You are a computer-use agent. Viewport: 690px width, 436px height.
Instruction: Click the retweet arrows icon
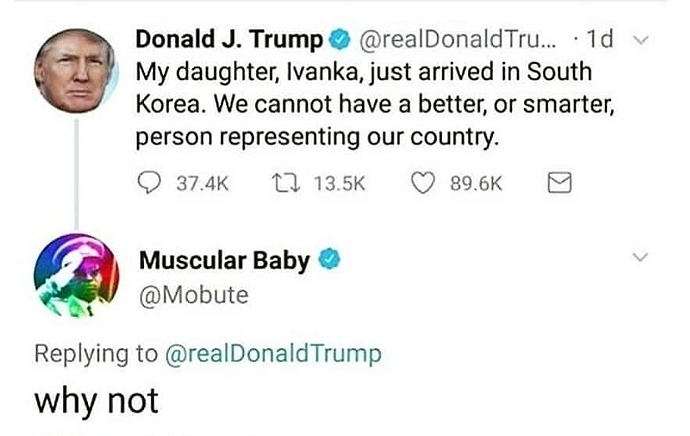click(x=286, y=183)
